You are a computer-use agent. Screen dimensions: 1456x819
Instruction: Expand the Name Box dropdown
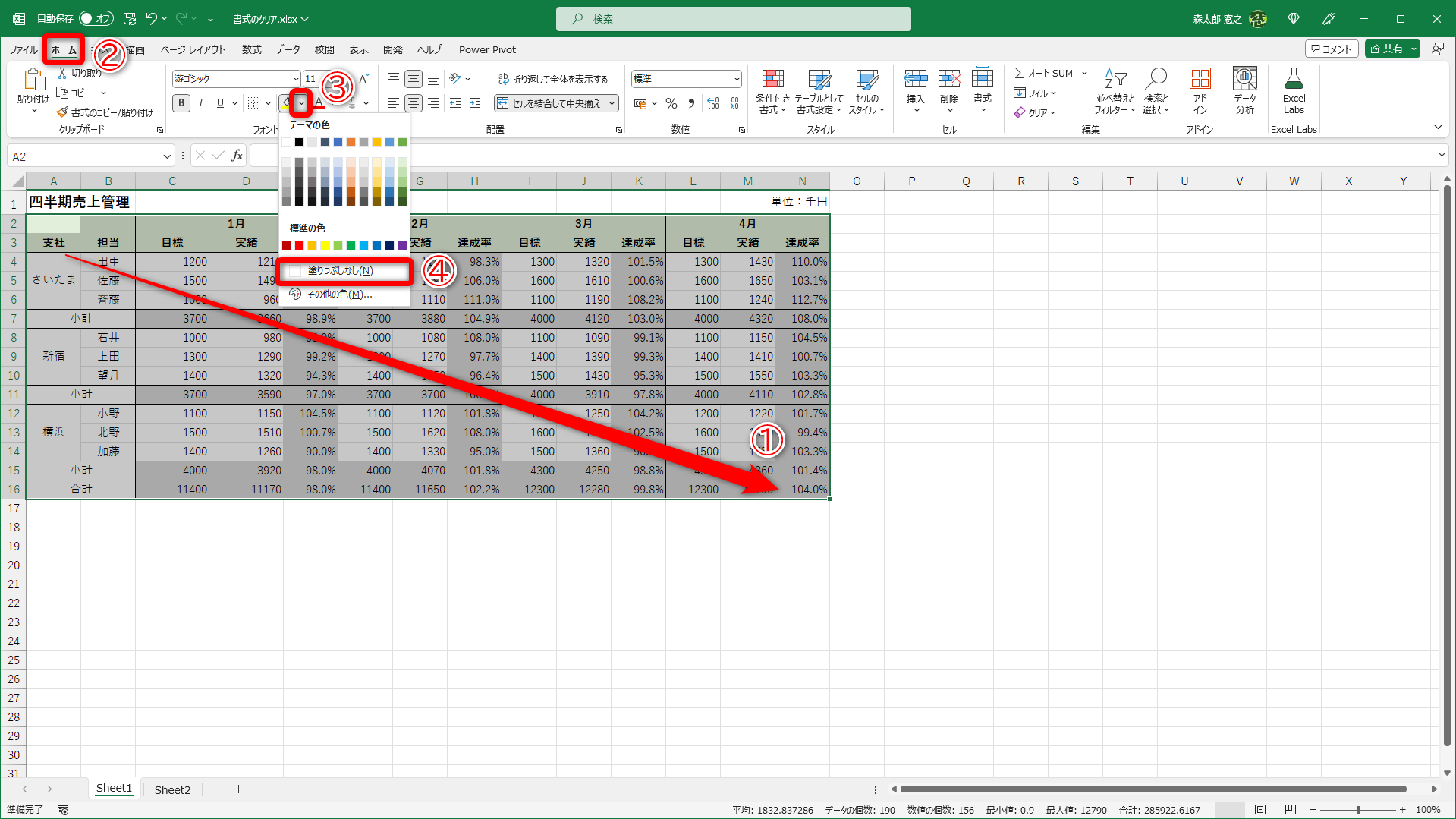[x=167, y=156]
